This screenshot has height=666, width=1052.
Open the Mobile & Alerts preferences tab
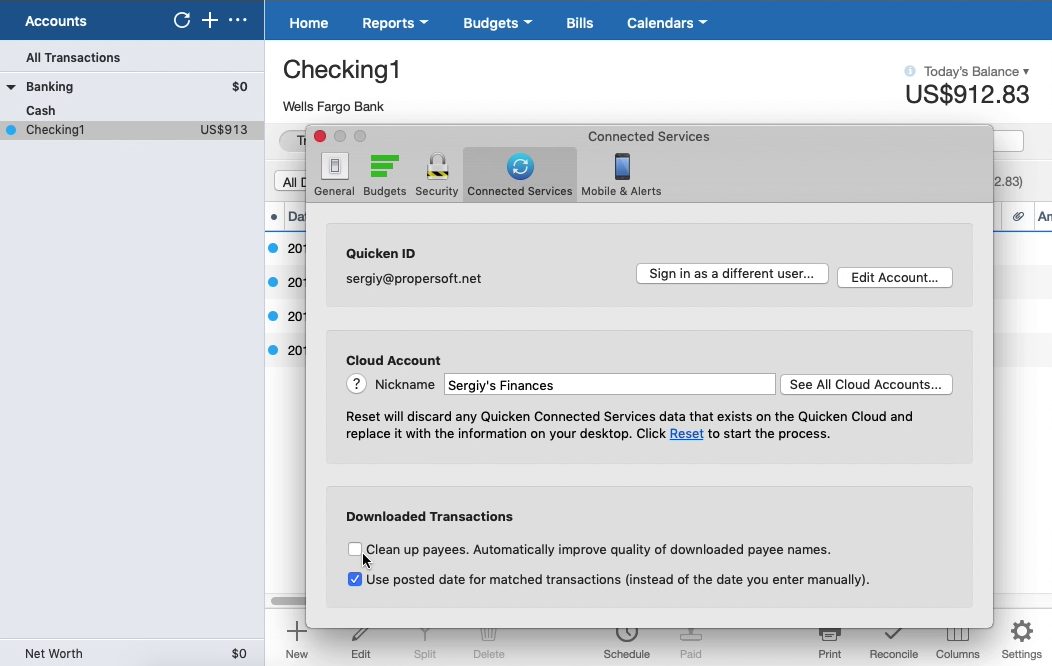pos(621,174)
